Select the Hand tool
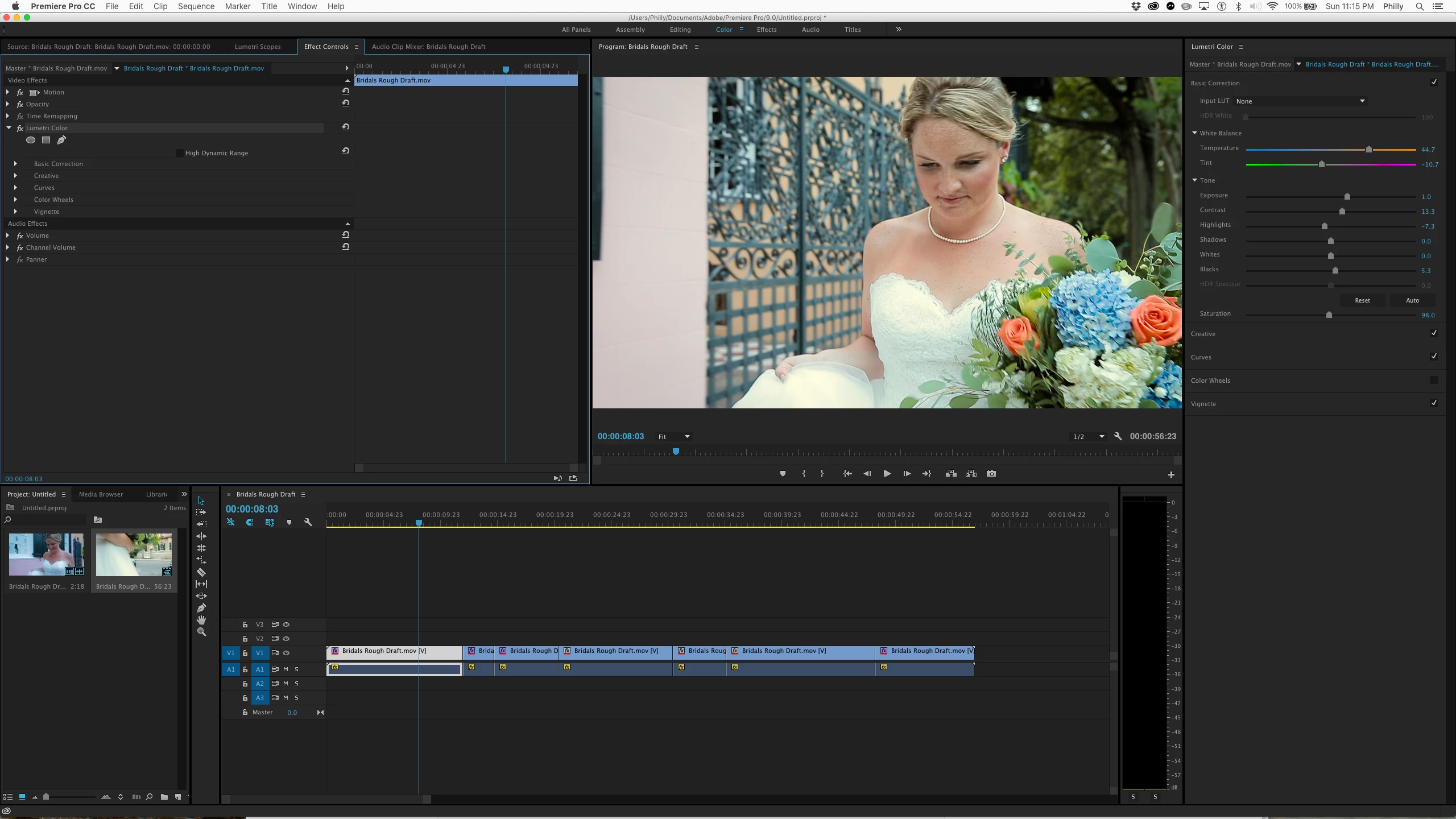1456x819 pixels. (201, 620)
